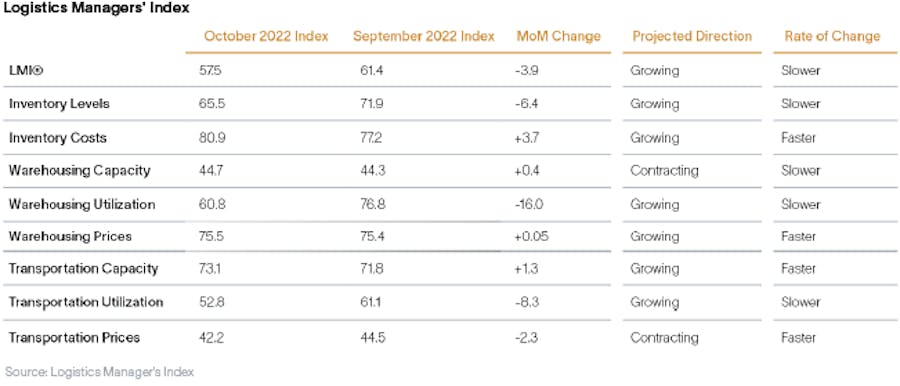
Task: Select the MoM Change column header
Action: click(558, 36)
